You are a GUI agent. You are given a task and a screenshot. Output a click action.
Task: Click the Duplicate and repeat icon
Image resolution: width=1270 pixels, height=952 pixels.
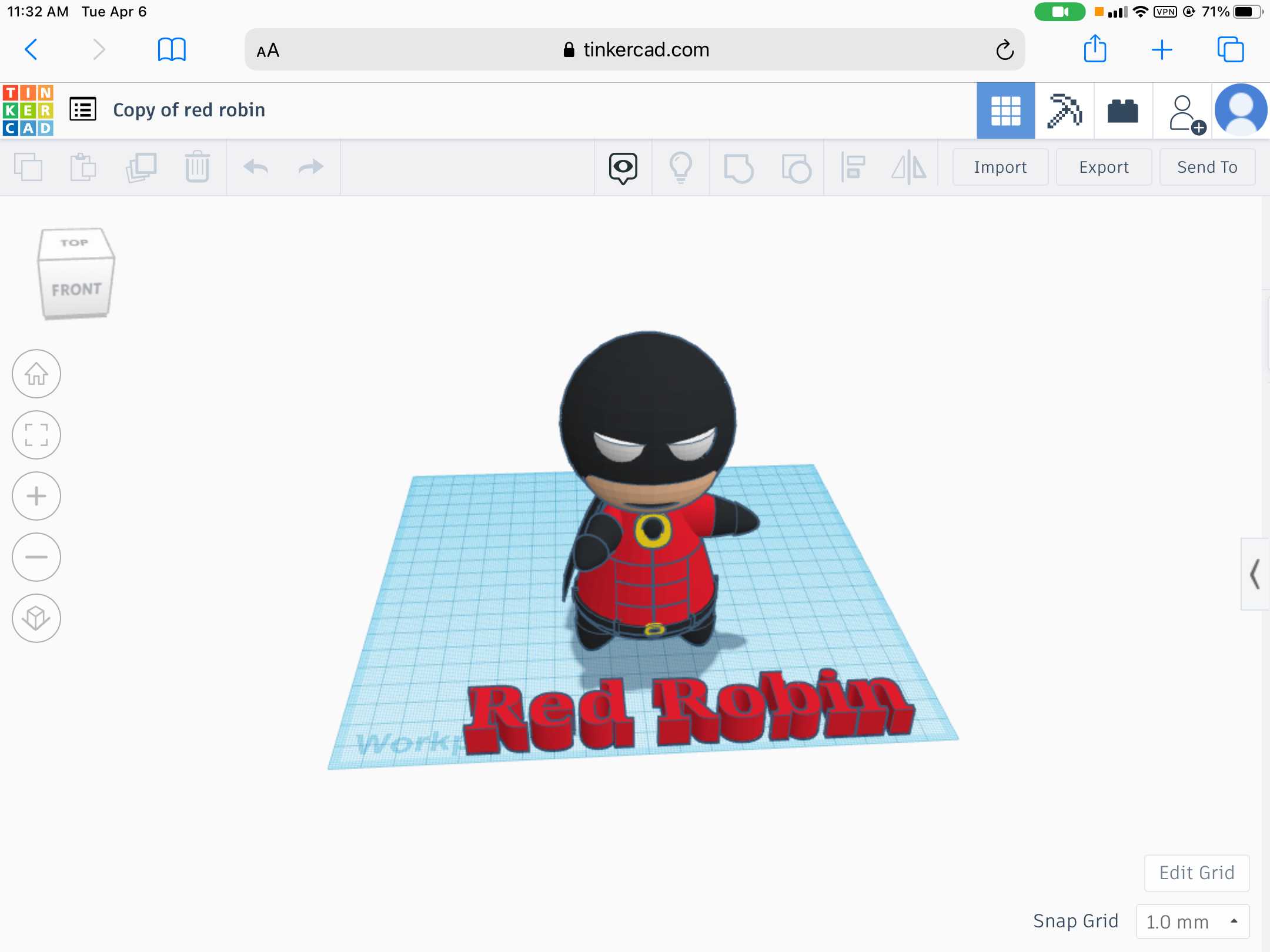coord(141,167)
